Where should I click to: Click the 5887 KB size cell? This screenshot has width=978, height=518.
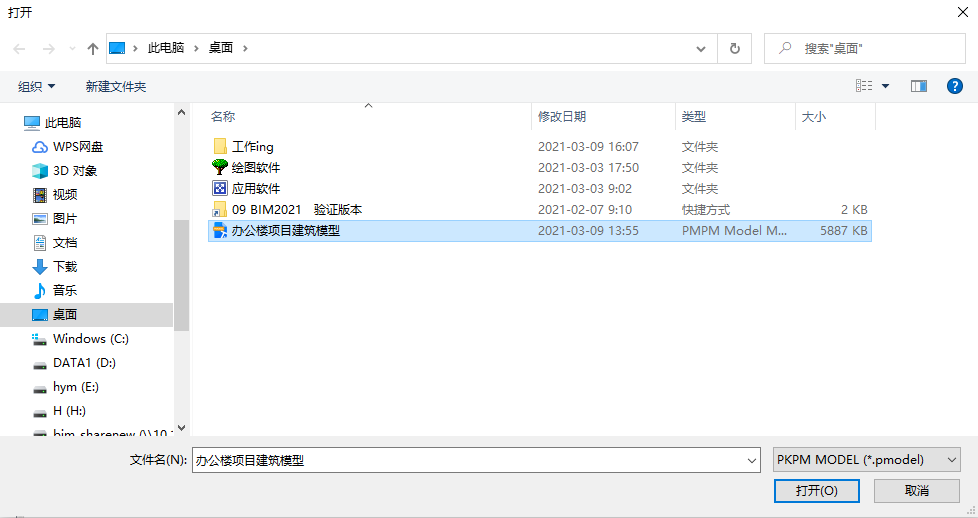(843, 230)
